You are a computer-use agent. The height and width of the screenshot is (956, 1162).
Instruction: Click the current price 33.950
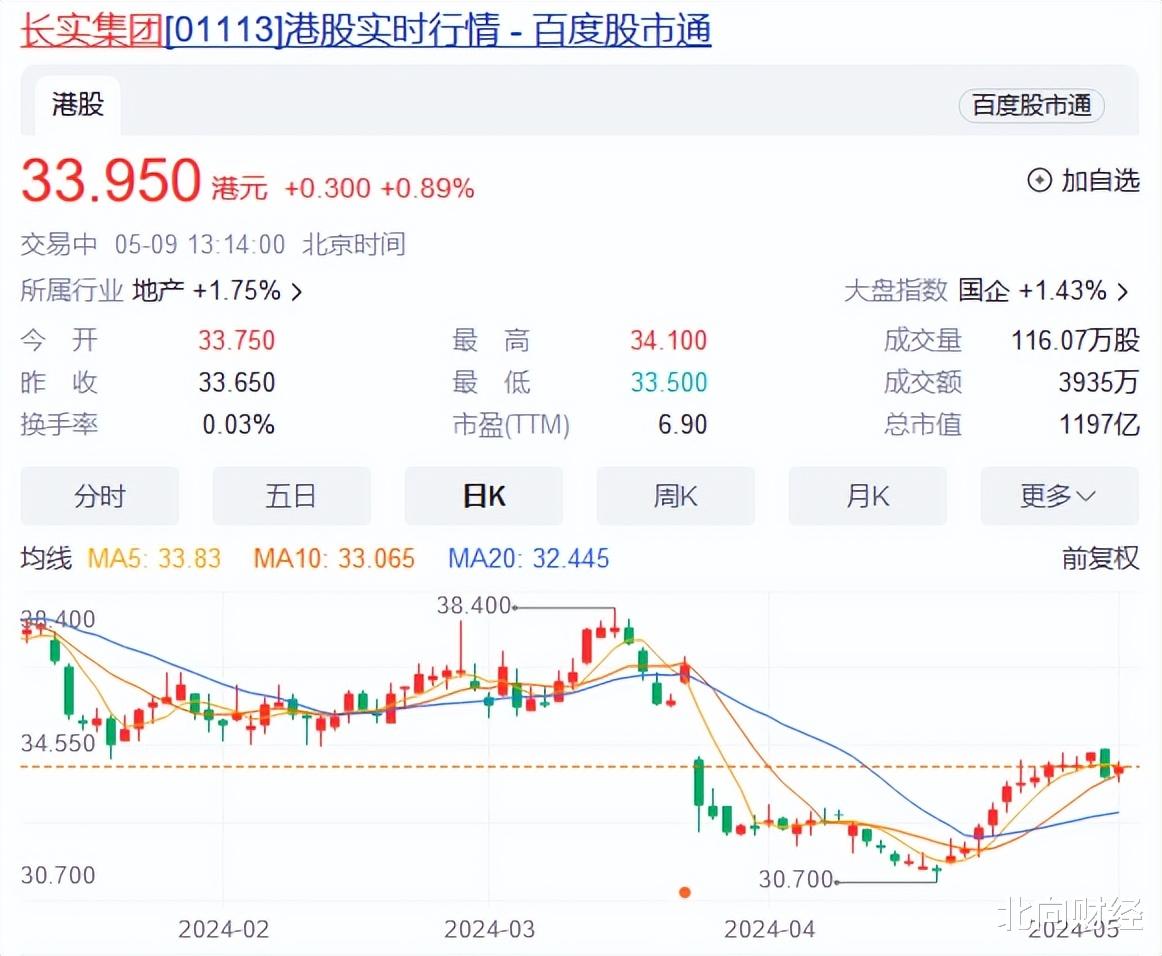pos(111,180)
